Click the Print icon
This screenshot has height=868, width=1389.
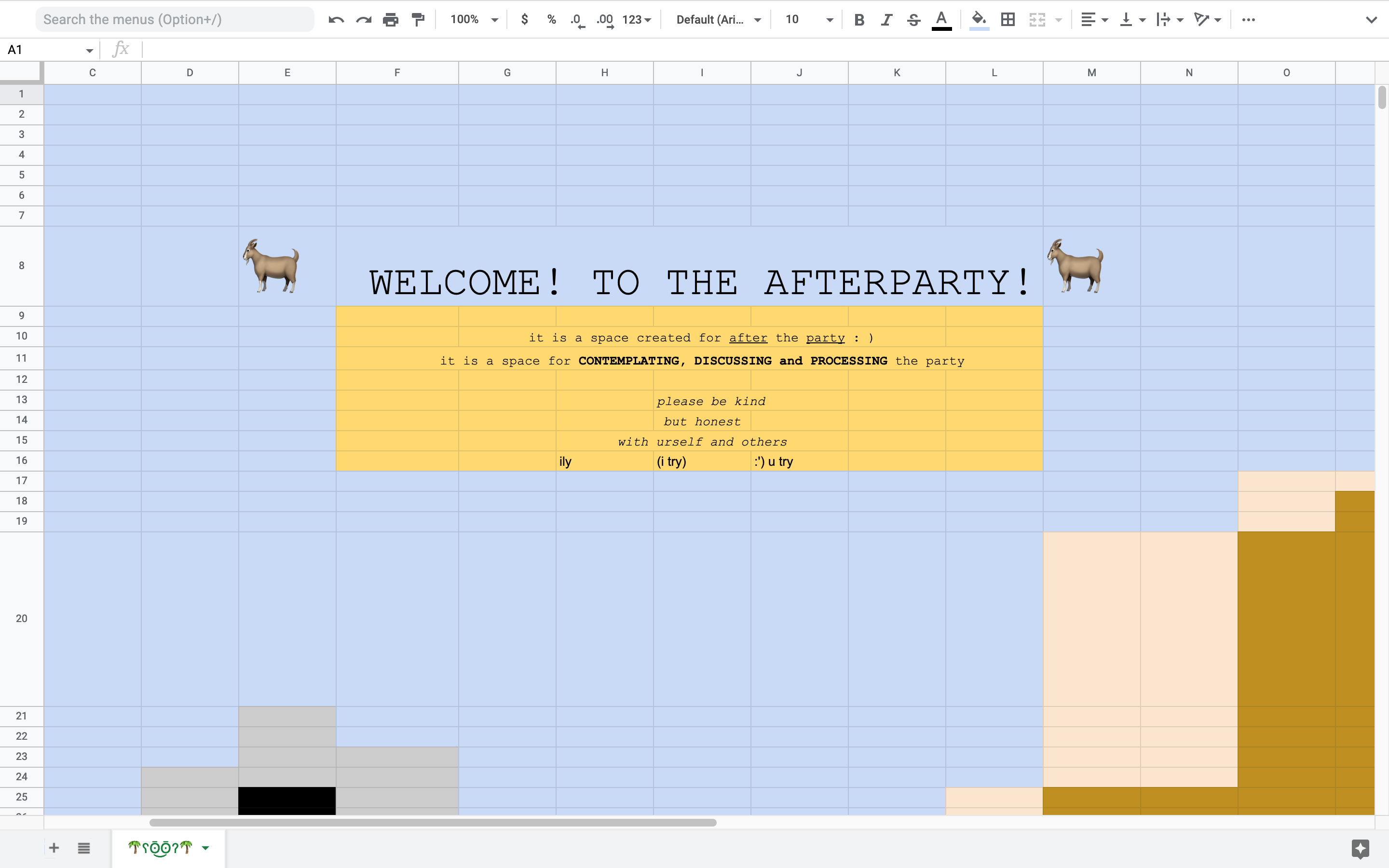pos(390,20)
